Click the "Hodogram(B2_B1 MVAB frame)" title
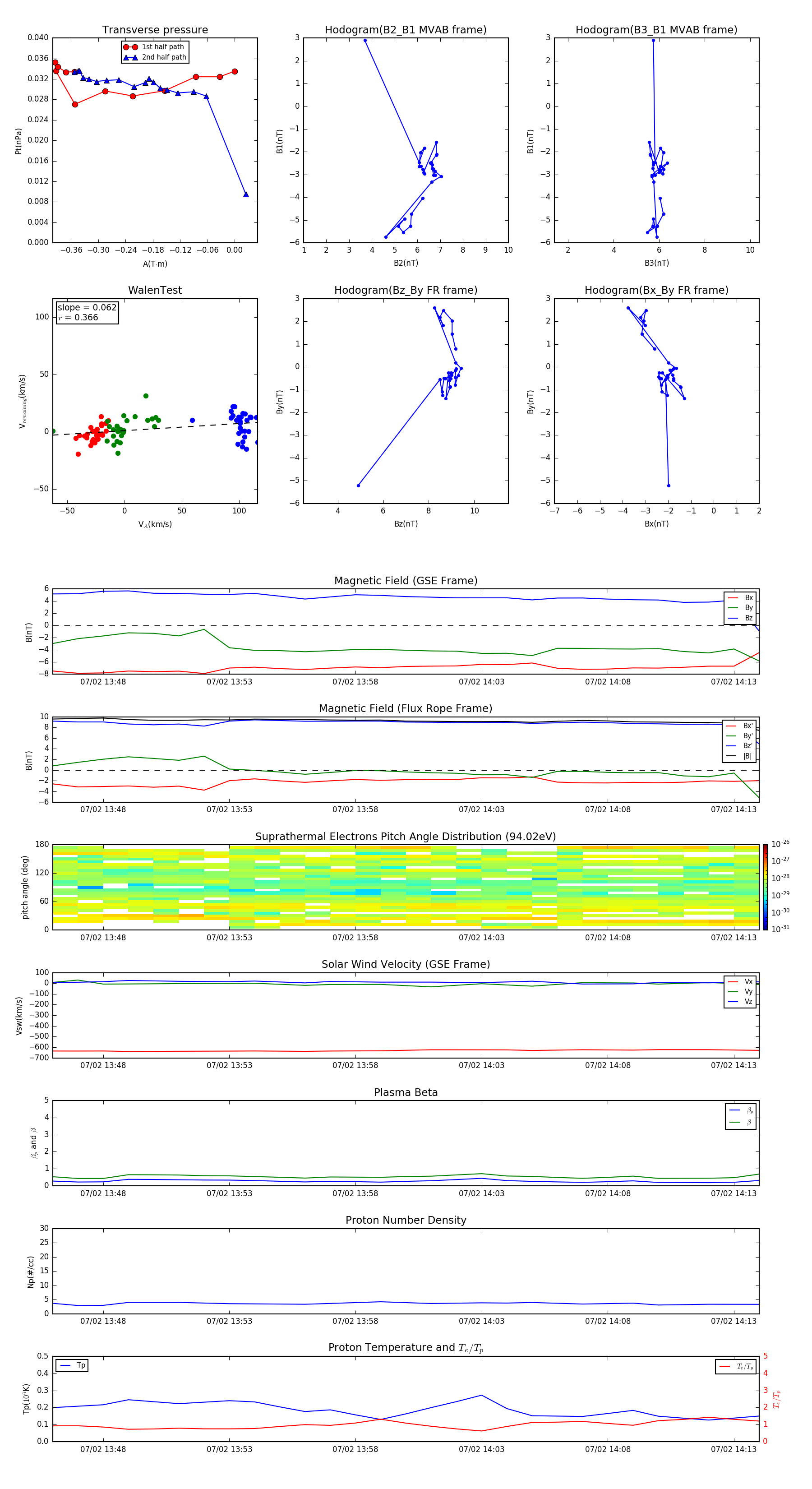812x1489 pixels. pyautogui.click(x=406, y=30)
